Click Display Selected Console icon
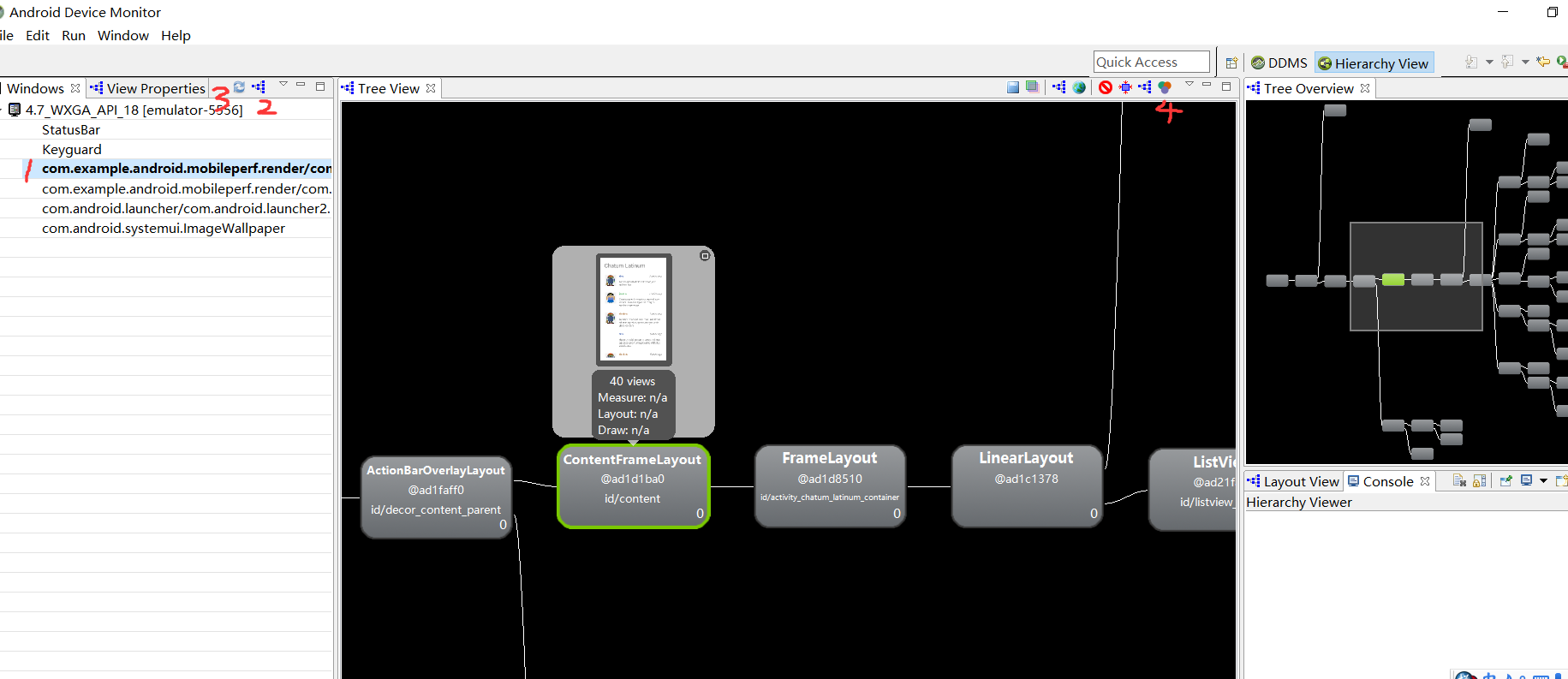The image size is (1568, 679). tap(1526, 481)
